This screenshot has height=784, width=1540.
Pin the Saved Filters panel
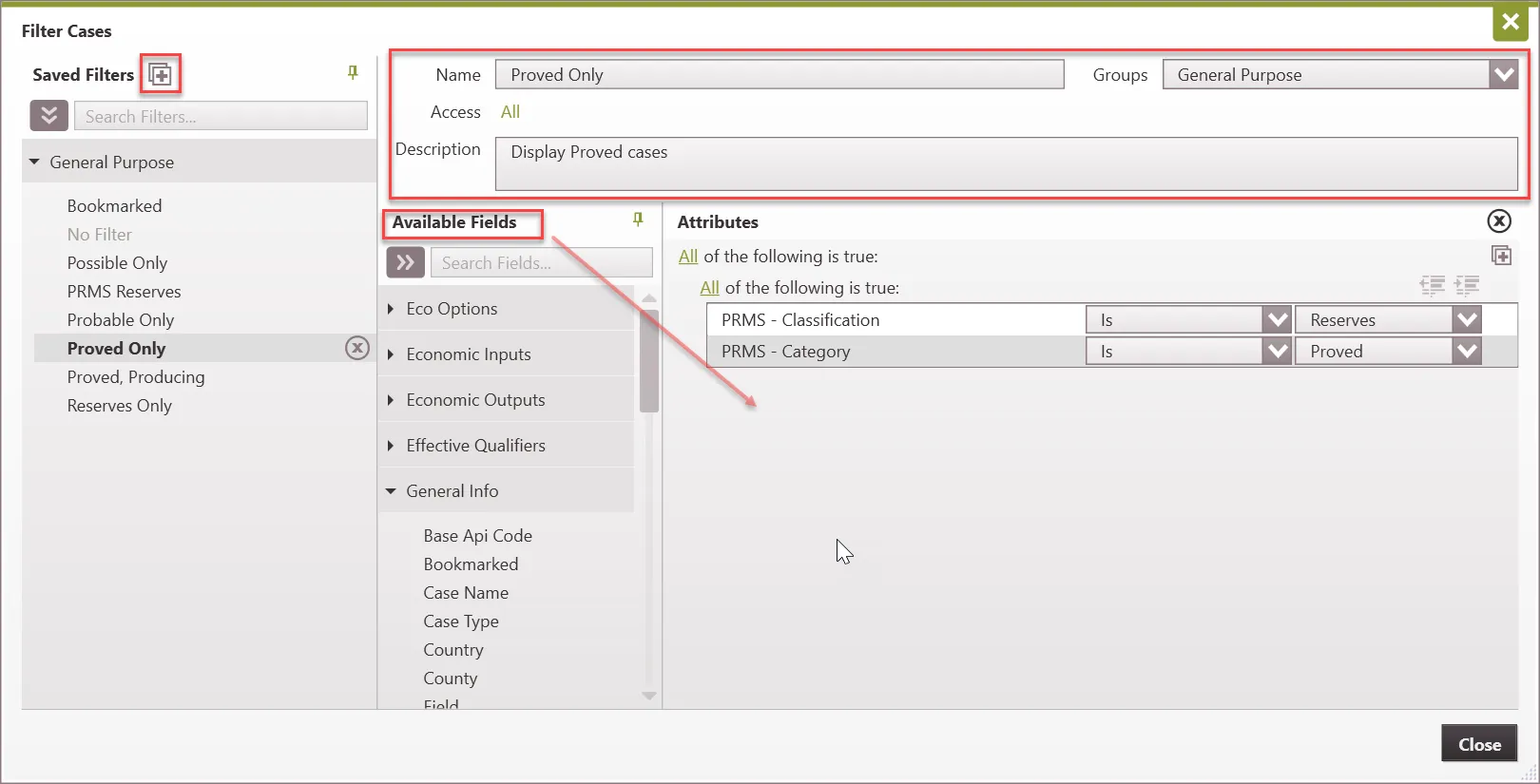point(353,72)
